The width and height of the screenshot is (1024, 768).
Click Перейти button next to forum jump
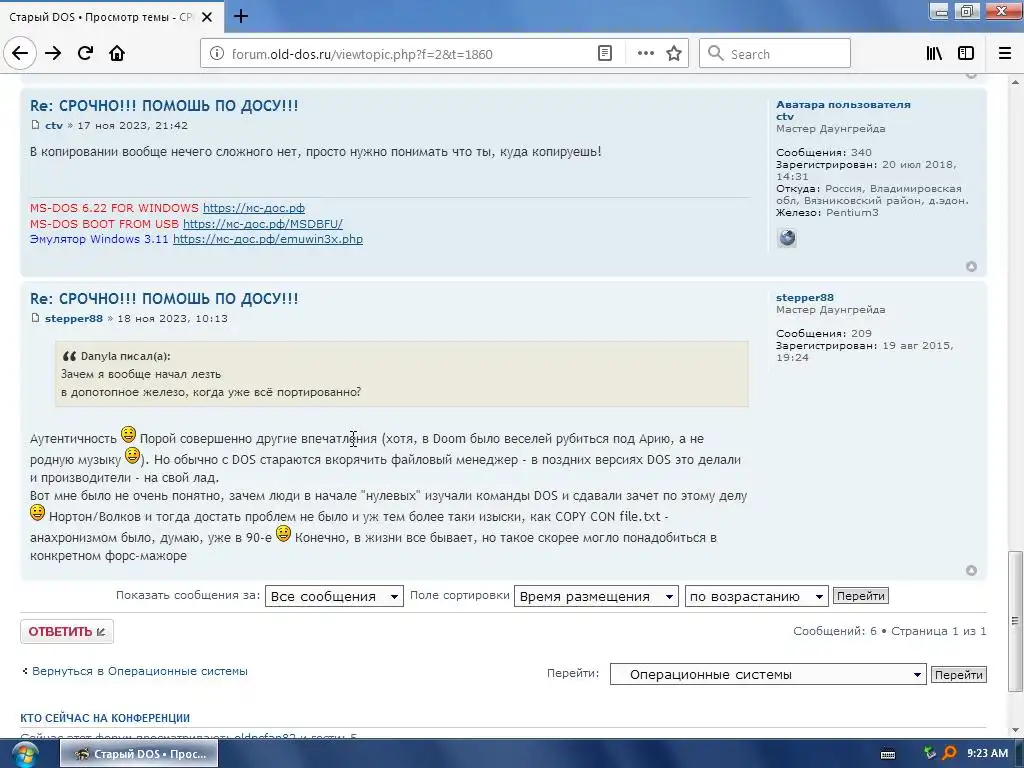pyautogui.click(x=958, y=675)
